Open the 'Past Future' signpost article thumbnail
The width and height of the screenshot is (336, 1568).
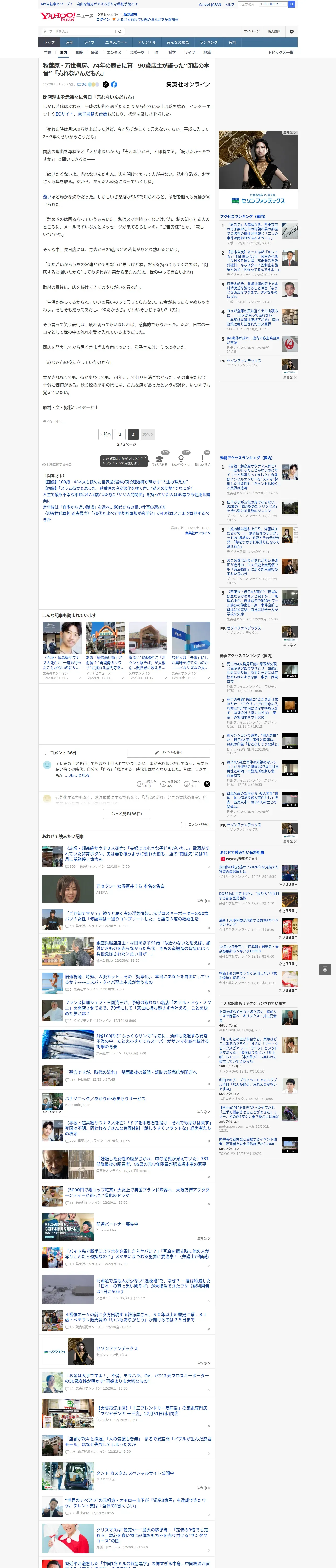(191, 637)
